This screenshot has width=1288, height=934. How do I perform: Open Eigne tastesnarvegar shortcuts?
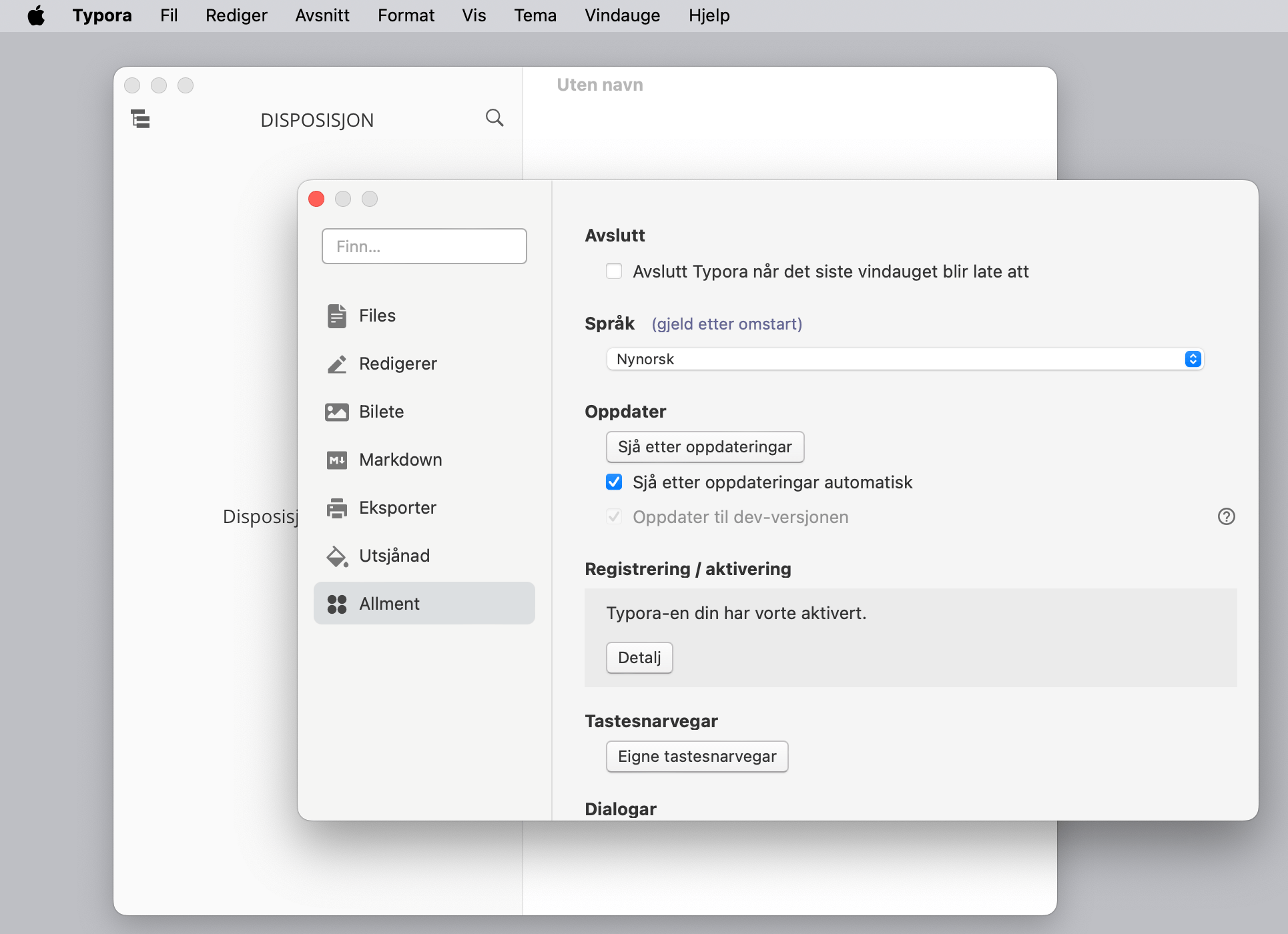tap(697, 756)
